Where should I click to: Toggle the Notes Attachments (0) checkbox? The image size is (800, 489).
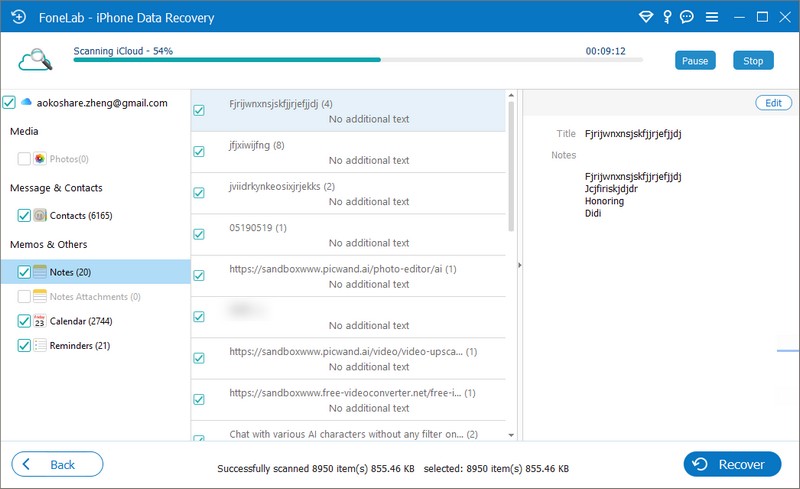coord(24,296)
